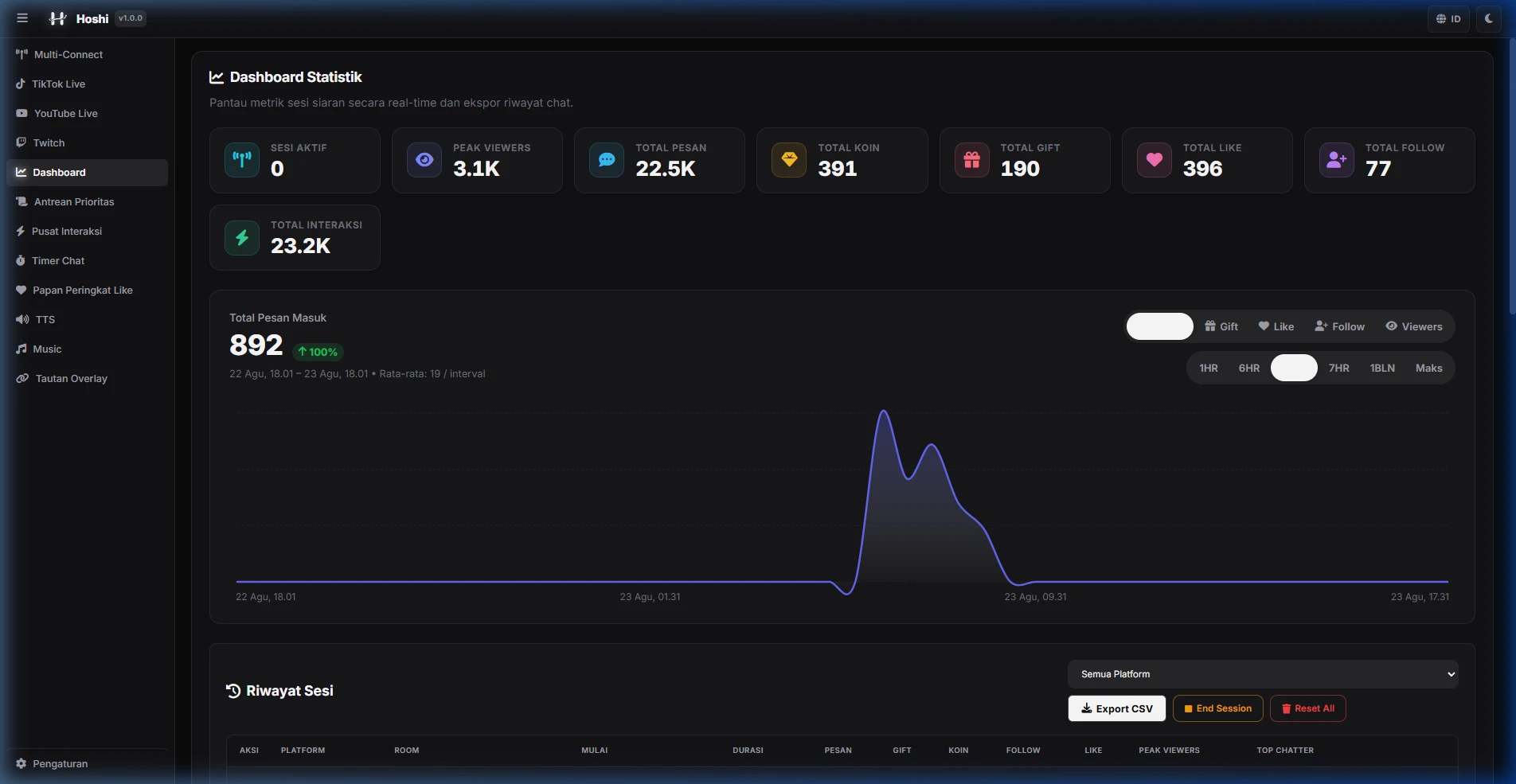Viewport: 1516px width, 784px height.
Task: Click the Peak Viewers eye icon
Action: point(424,160)
